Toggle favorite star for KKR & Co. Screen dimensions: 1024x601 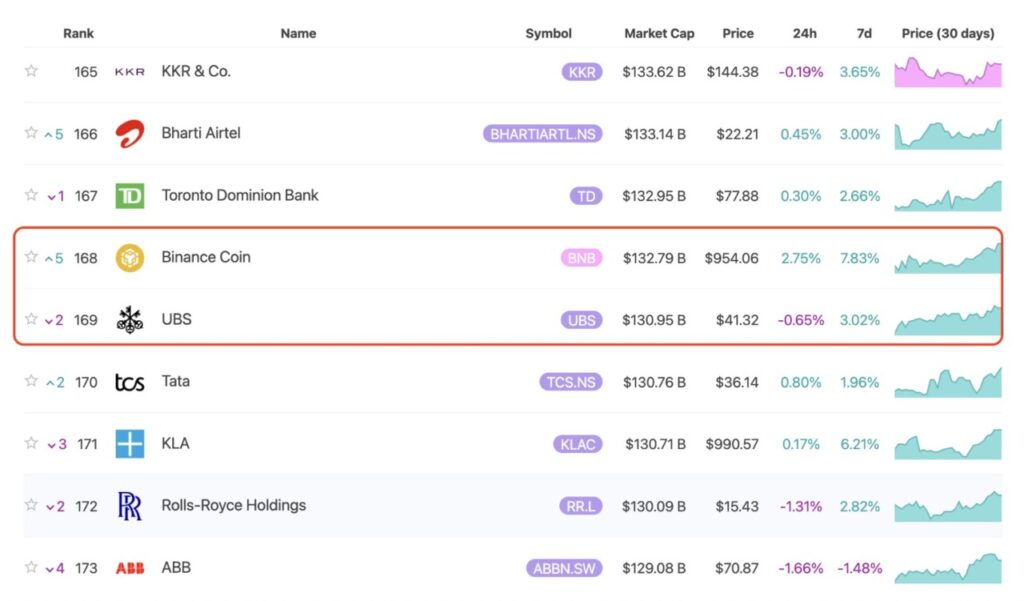point(31,71)
